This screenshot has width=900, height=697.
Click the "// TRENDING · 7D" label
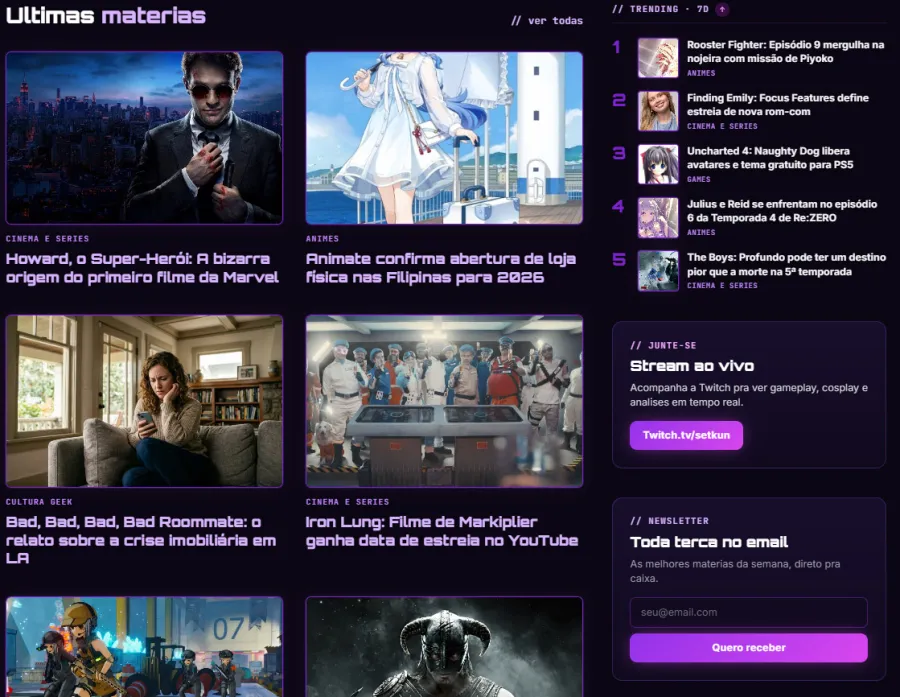(661, 9)
